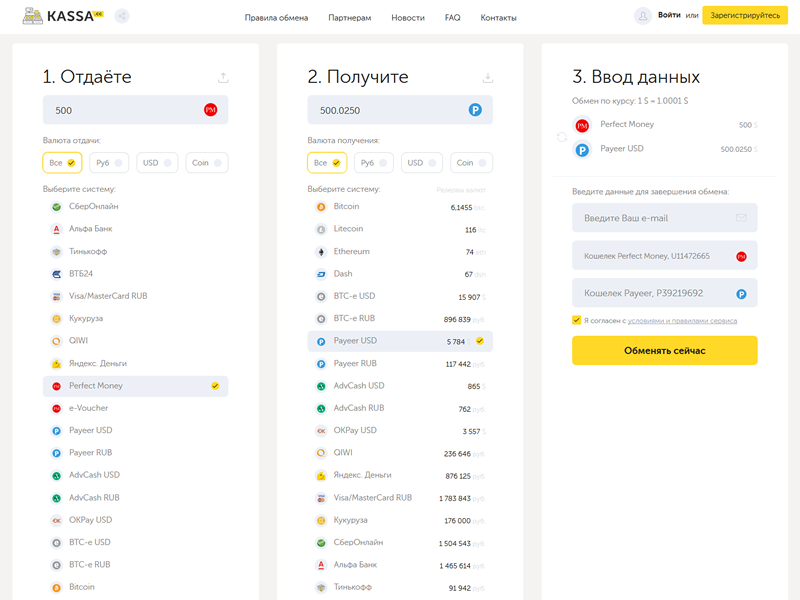Image resolution: width=800 pixels, height=600 pixels.
Task: Click the AdvCash USD icon in the Получите list
Action: pos(321,386)
